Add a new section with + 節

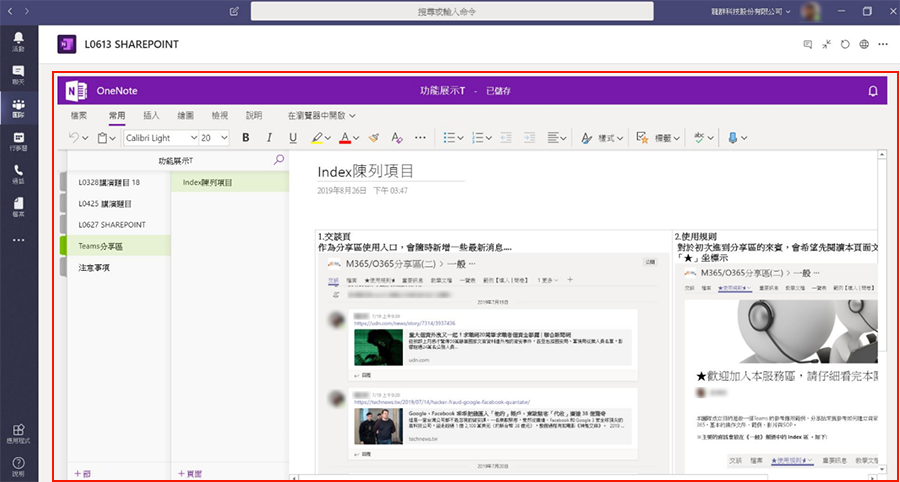point(82,473)
